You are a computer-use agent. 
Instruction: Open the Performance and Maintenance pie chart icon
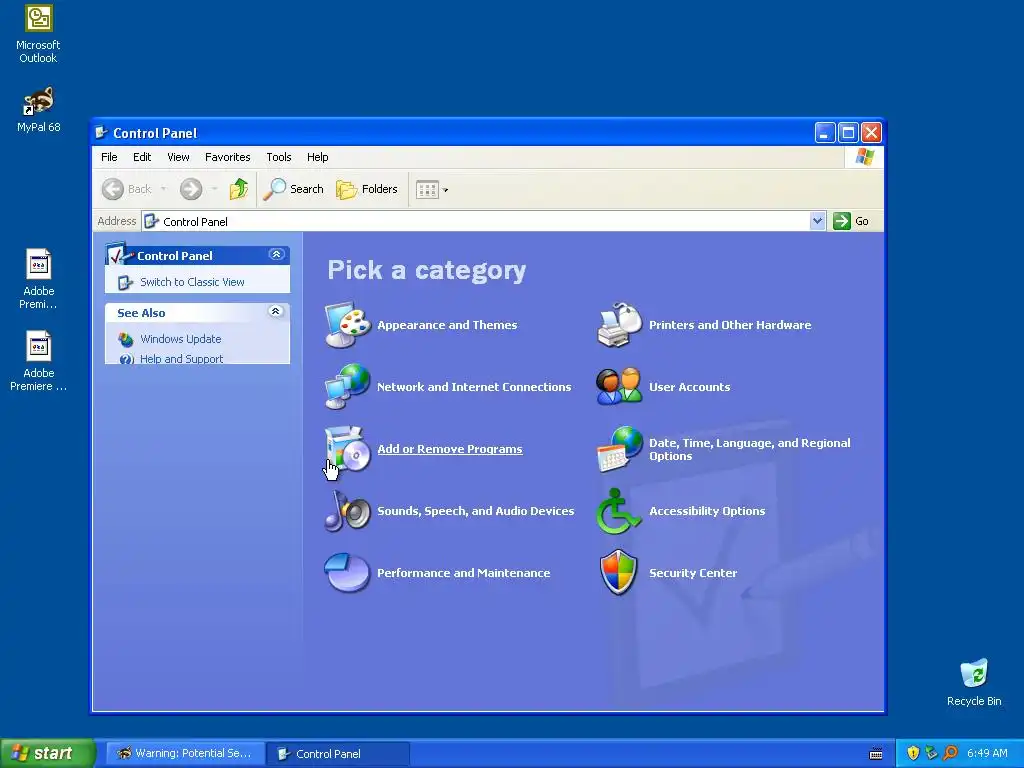click(348, 573)
